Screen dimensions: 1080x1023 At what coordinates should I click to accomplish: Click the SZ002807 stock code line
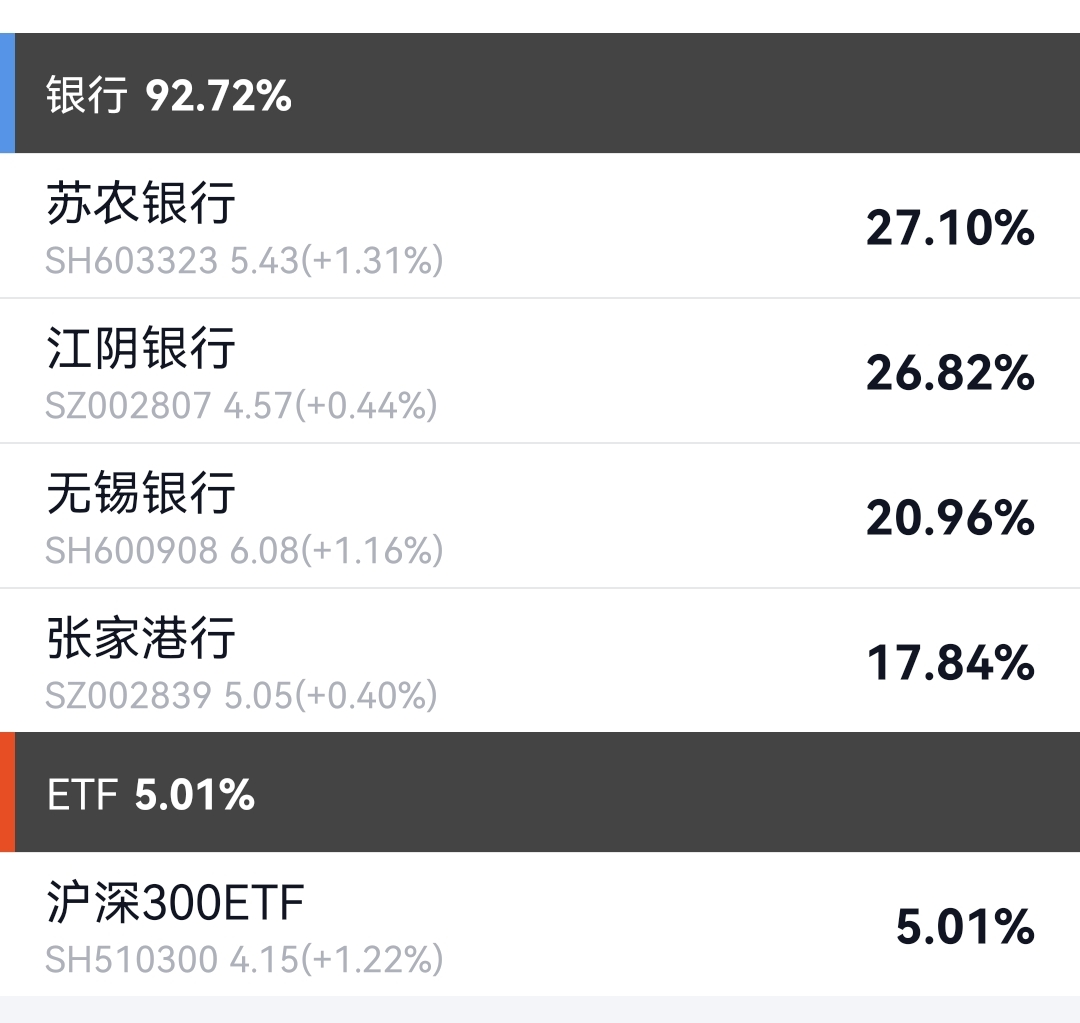pyautogui.click(x=241, y=406)
